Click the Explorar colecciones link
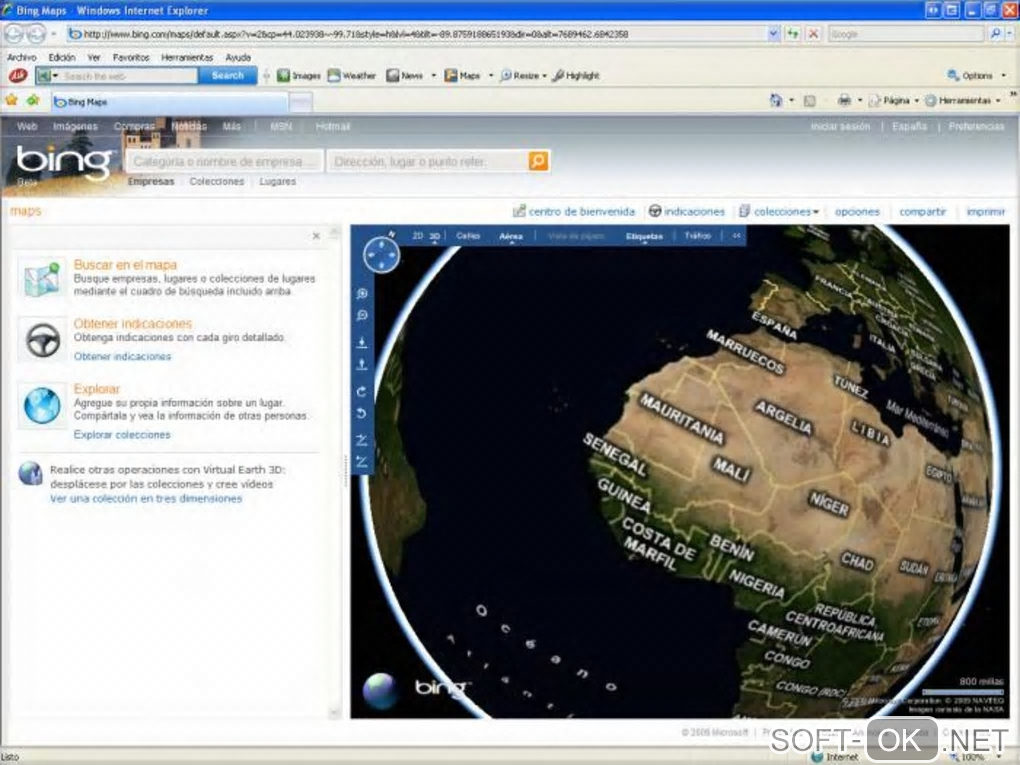Image resolution: width=1020 pixels, height=765 pixels. point(122,435)
